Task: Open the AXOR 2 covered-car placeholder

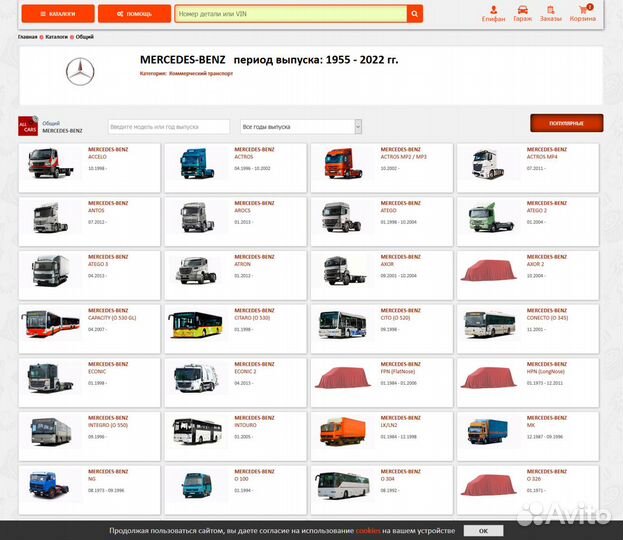Action: 489,270
